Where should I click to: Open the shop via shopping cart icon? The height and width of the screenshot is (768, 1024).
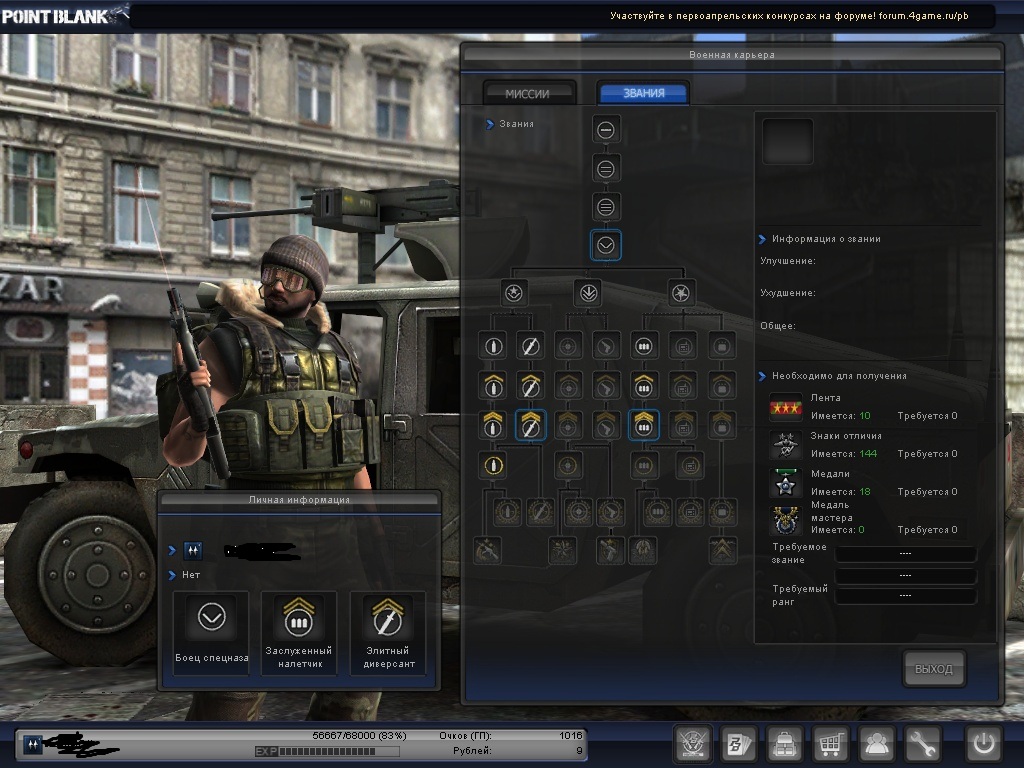pyautogui.click(x=830, y=744)
